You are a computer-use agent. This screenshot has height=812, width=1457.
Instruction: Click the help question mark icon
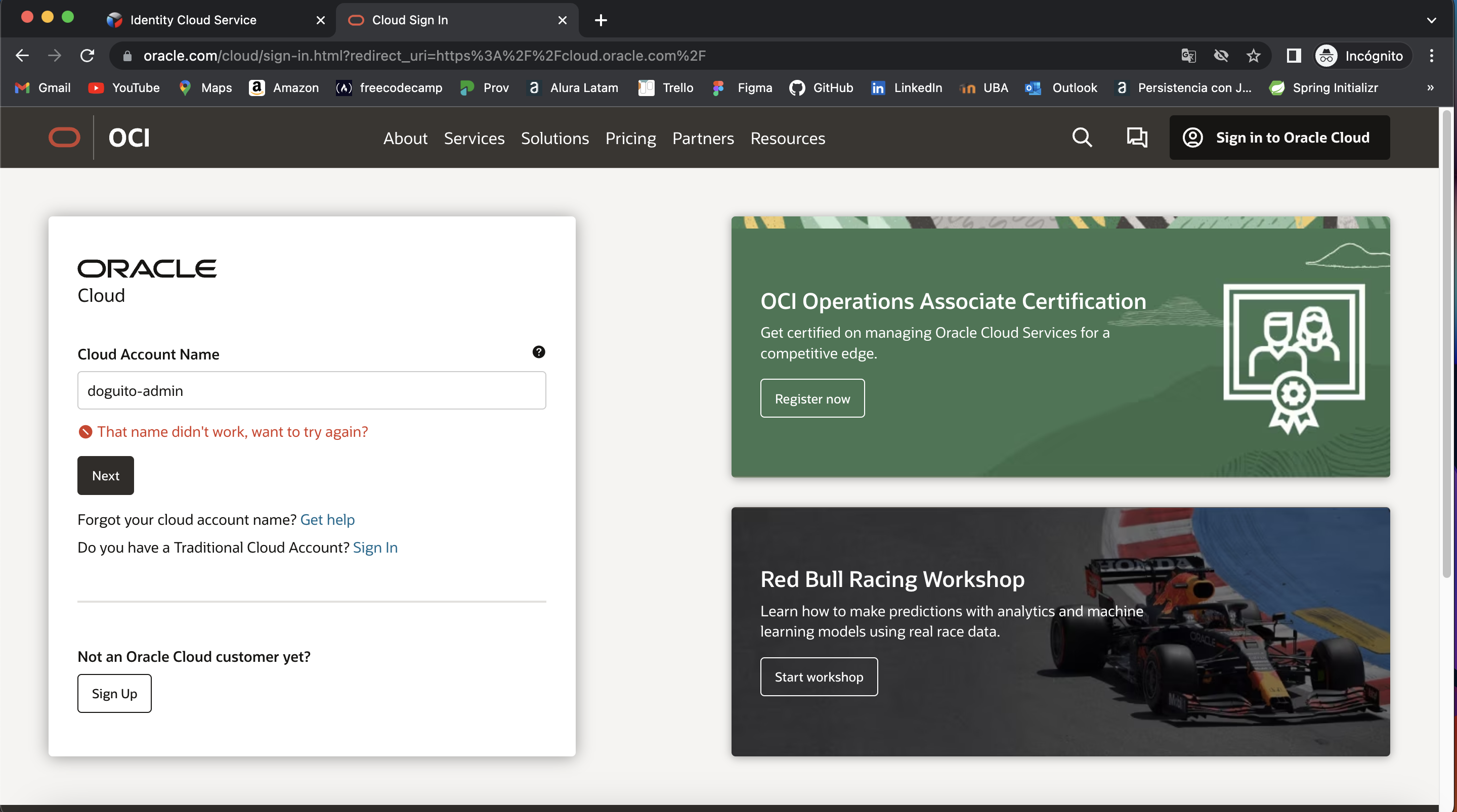click(538, 352)
